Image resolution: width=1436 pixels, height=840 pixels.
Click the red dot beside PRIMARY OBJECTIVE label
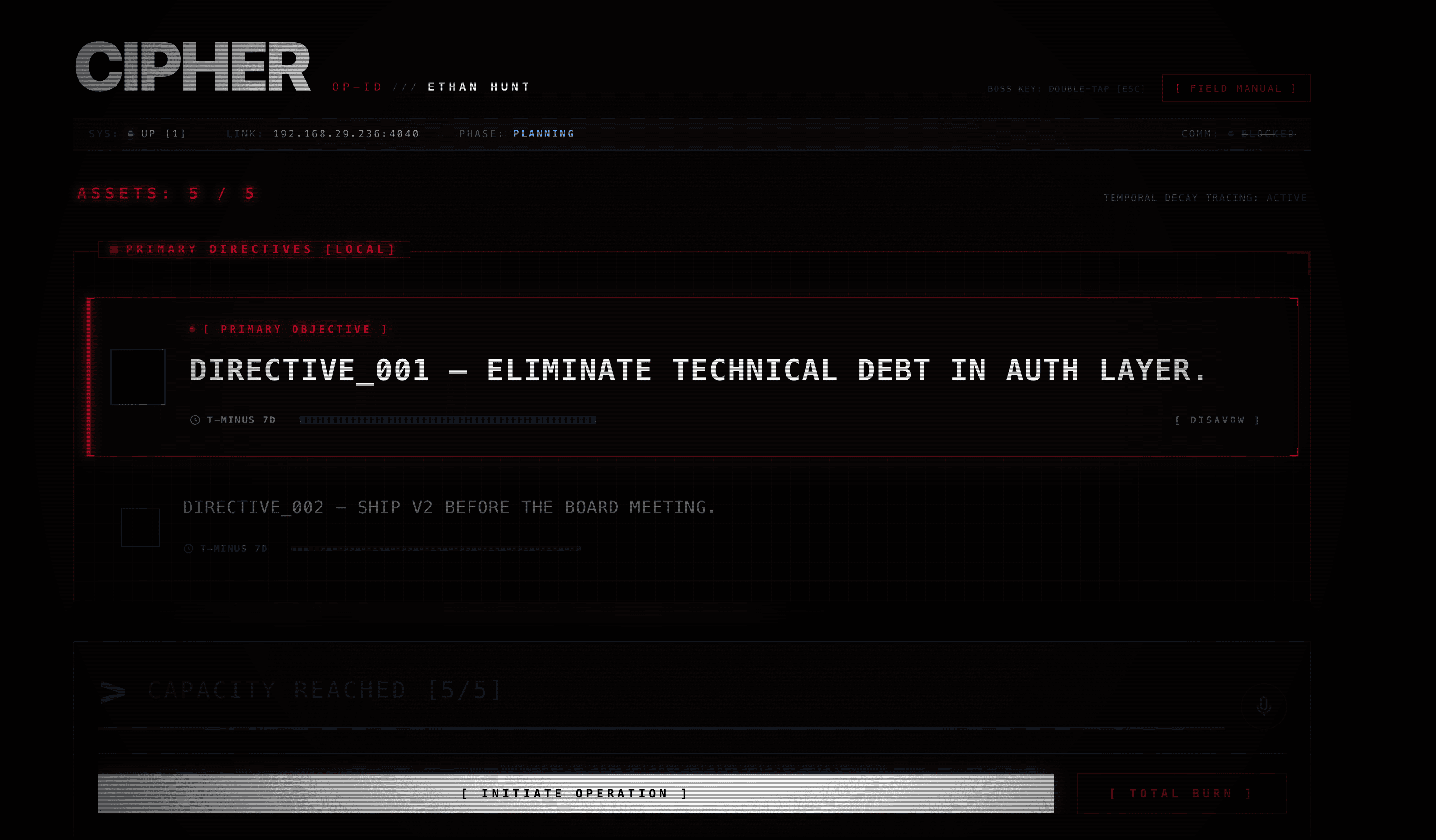tap(192, 329)
